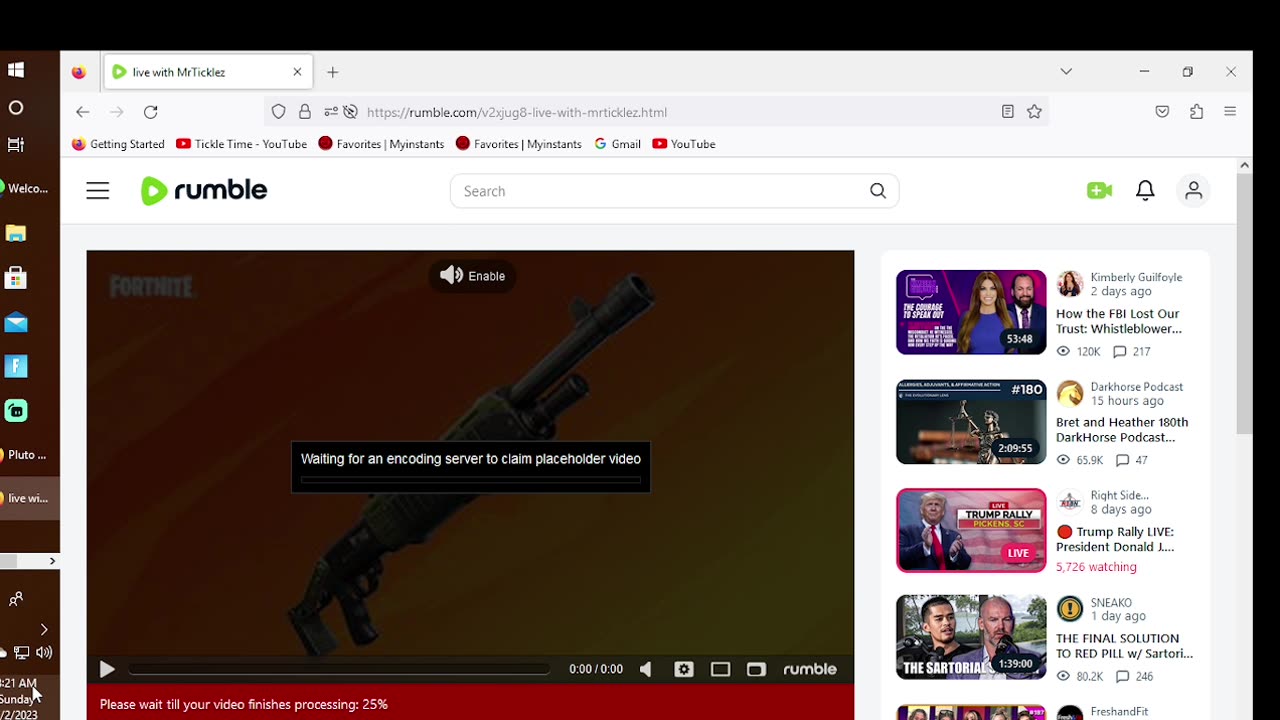
Task: Open the list all tabs dropdown
Action: point(1066,72)
